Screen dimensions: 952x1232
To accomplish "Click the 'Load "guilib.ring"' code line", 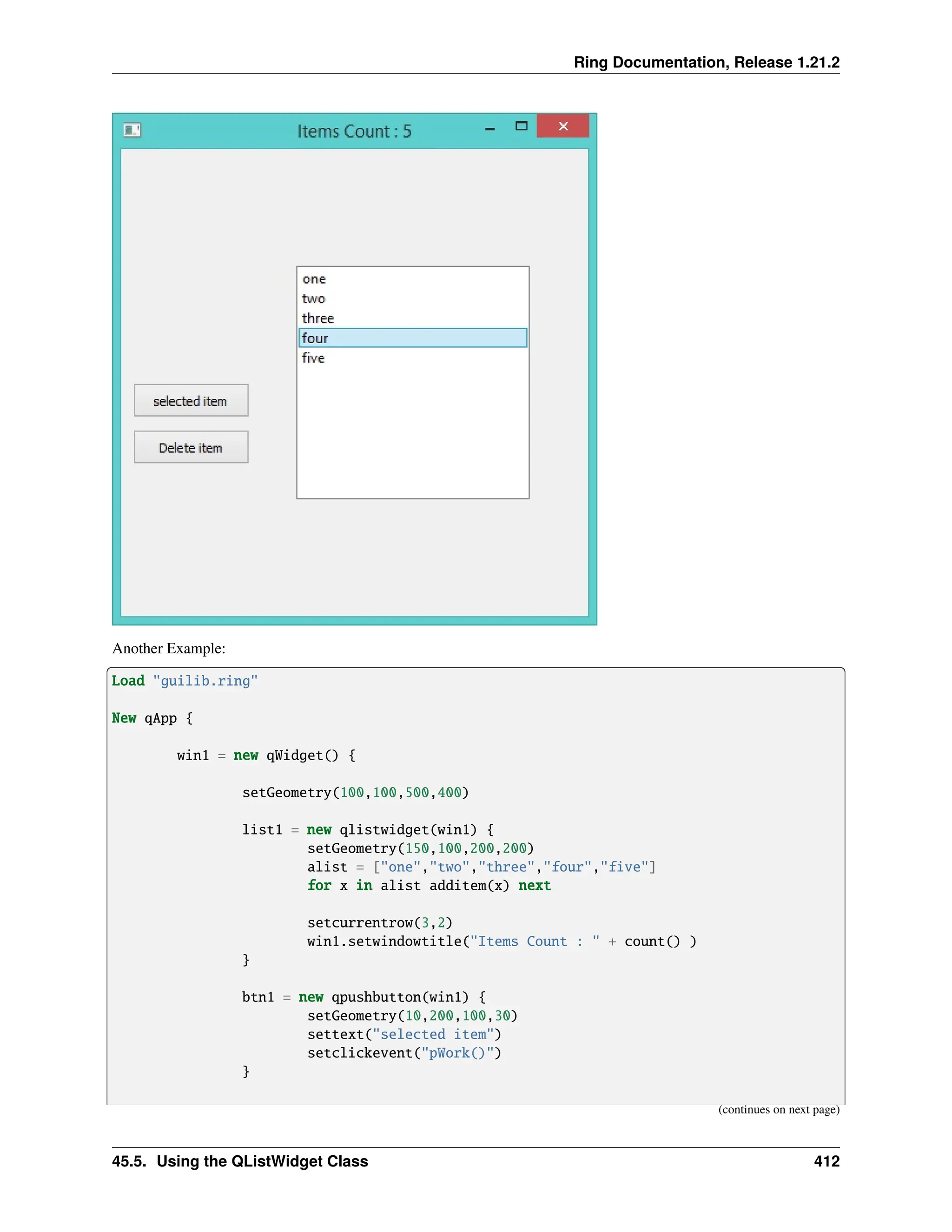I will pos(185,681).
